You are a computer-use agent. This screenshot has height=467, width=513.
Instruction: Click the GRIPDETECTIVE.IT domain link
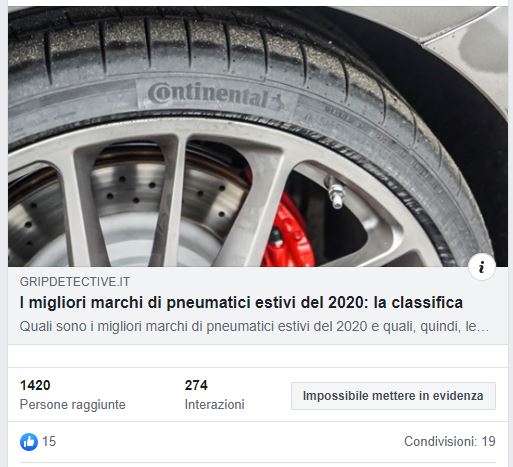pos(75,282)
